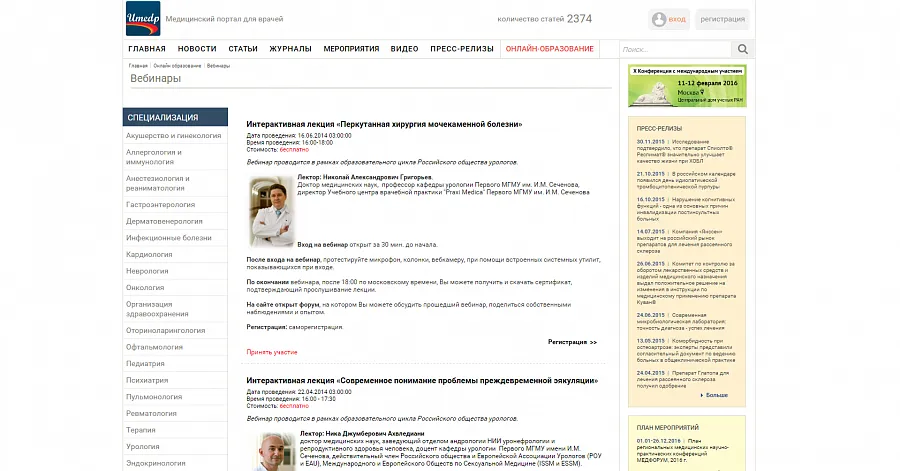Image resolution: width=900 pixels, height=471 pixels.
Task: Click the Вебинары breadcrumb link
Action: (x=218, y=66)
